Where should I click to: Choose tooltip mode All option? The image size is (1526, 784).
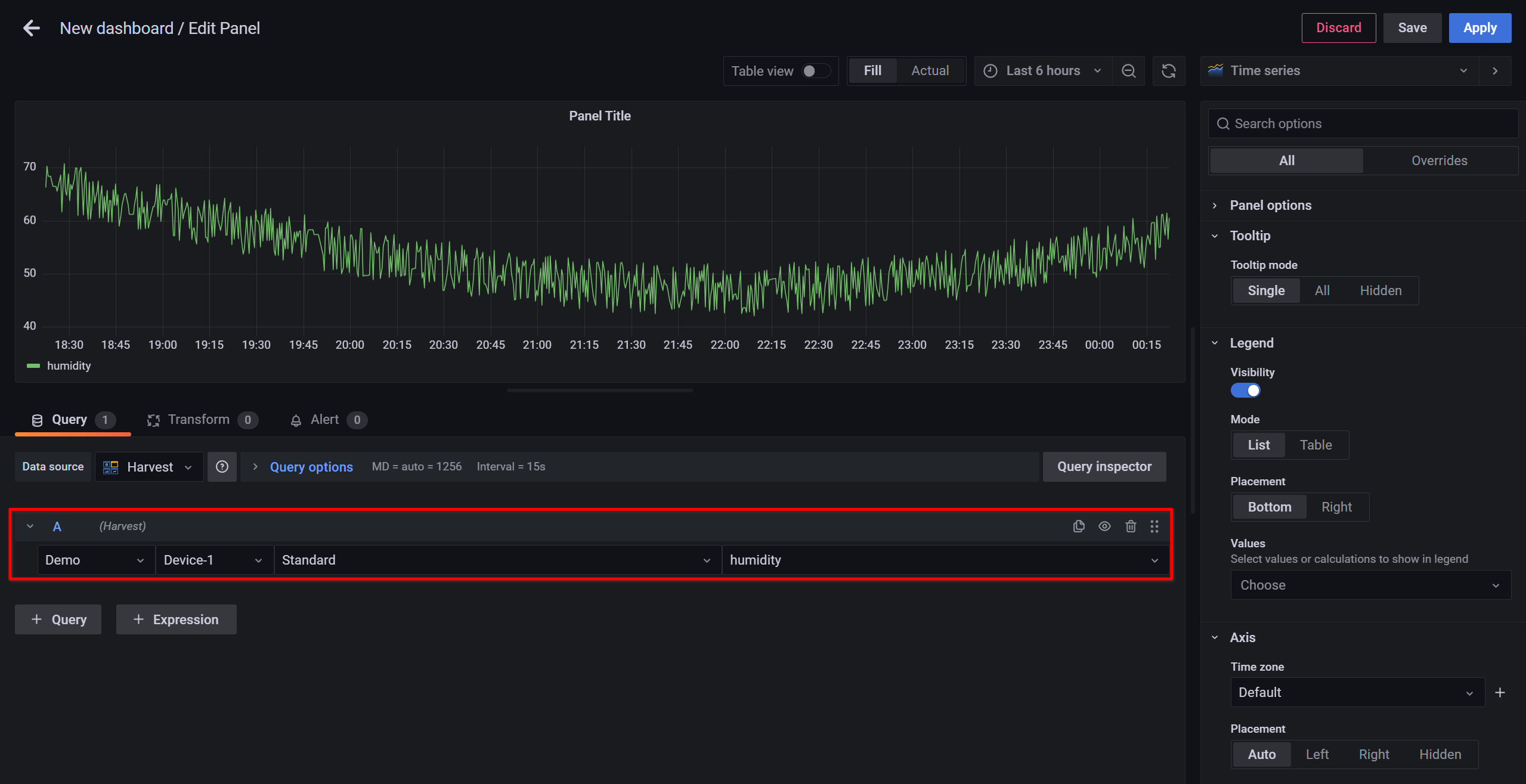tap(1321, 290)
